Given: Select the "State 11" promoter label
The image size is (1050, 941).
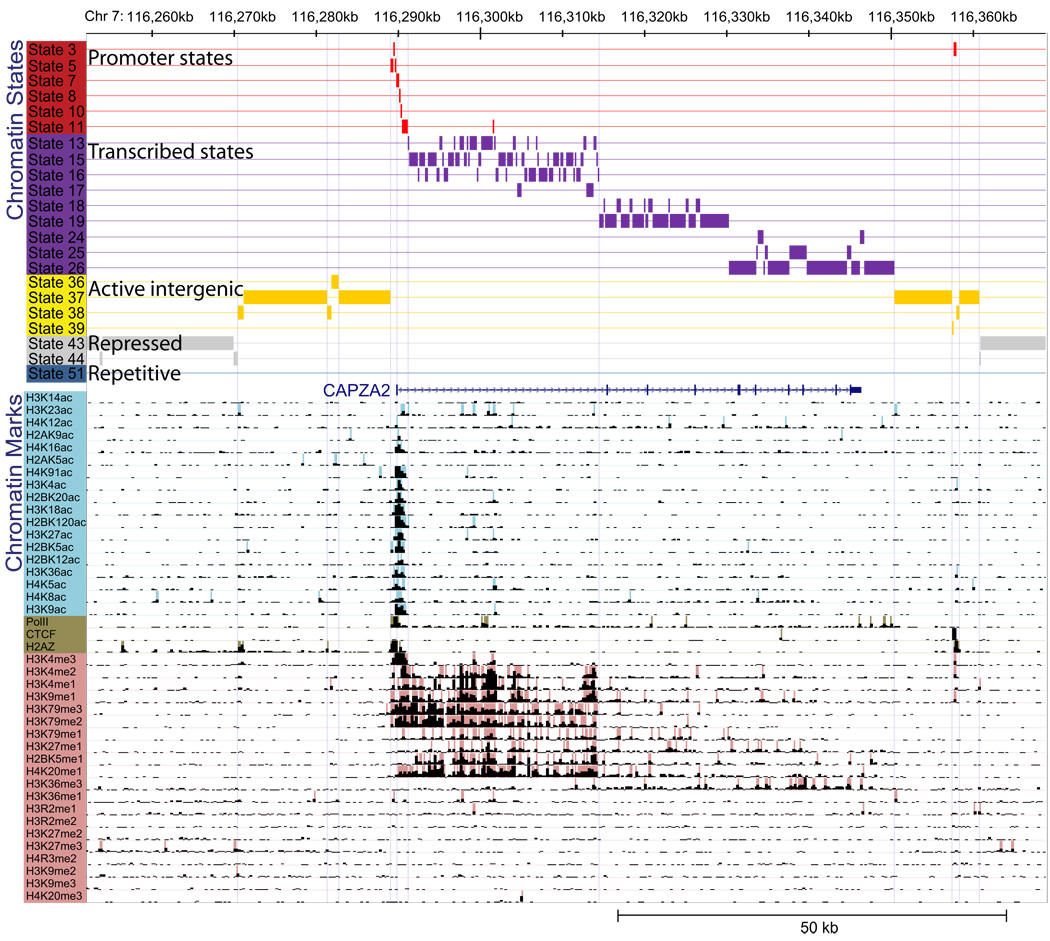Looking at the screenshot, I should [x=56, y=127].
